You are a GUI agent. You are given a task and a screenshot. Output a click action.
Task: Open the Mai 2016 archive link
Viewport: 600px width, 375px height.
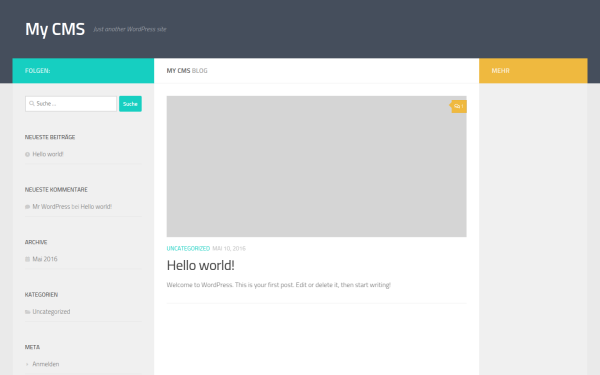pos(45,259)
